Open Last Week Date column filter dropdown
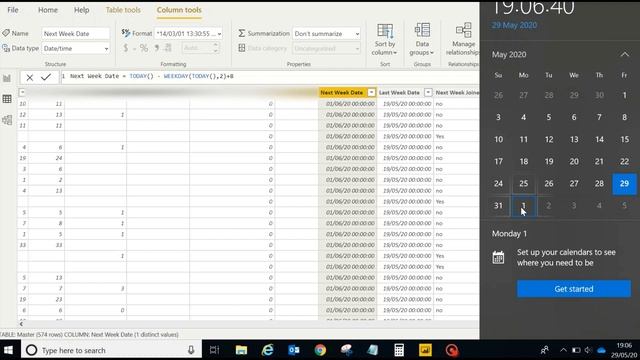 click(x=428, y=93)
